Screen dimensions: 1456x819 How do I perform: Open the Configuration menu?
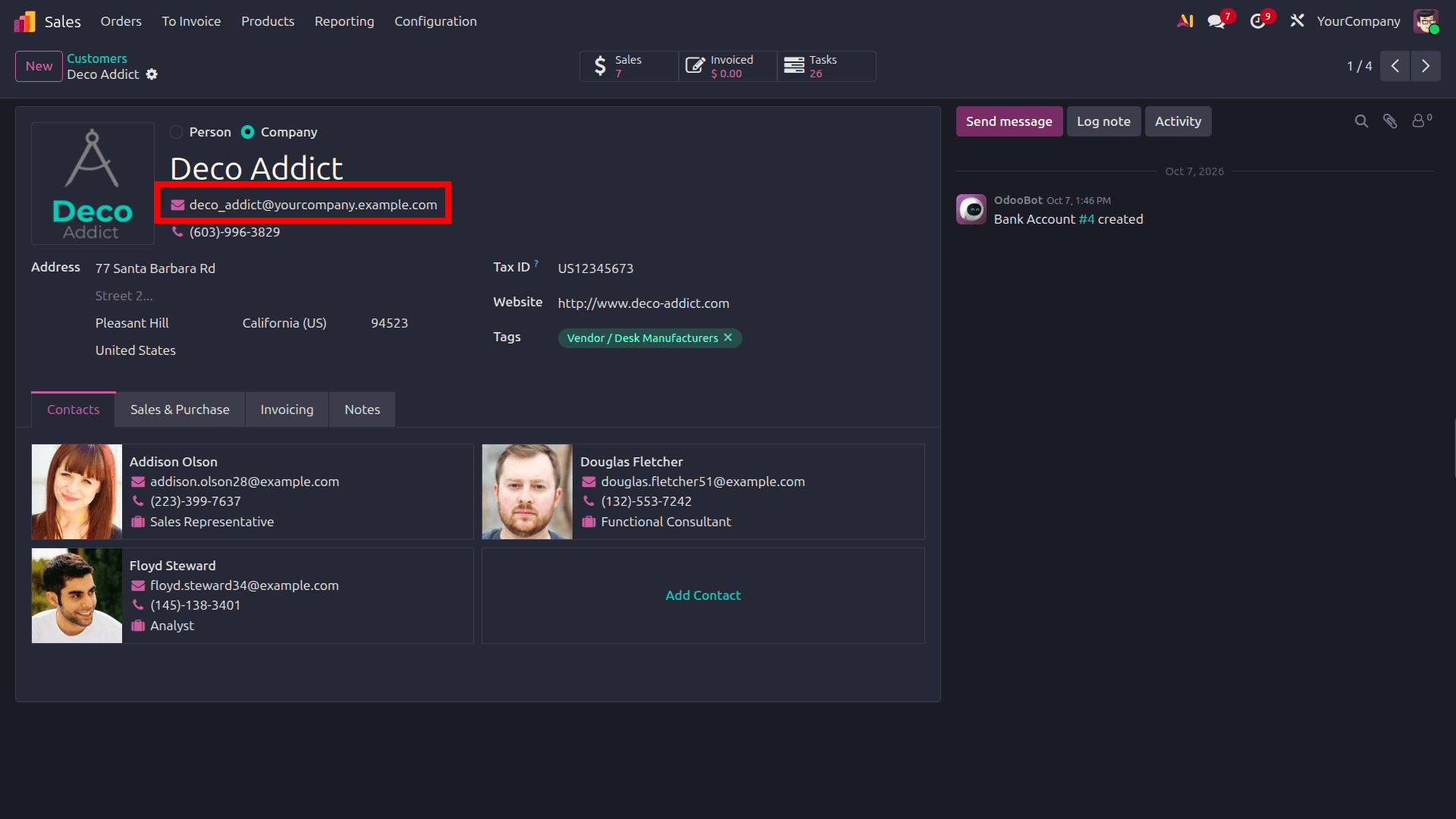pyautogui.click(x=435, y=21)
